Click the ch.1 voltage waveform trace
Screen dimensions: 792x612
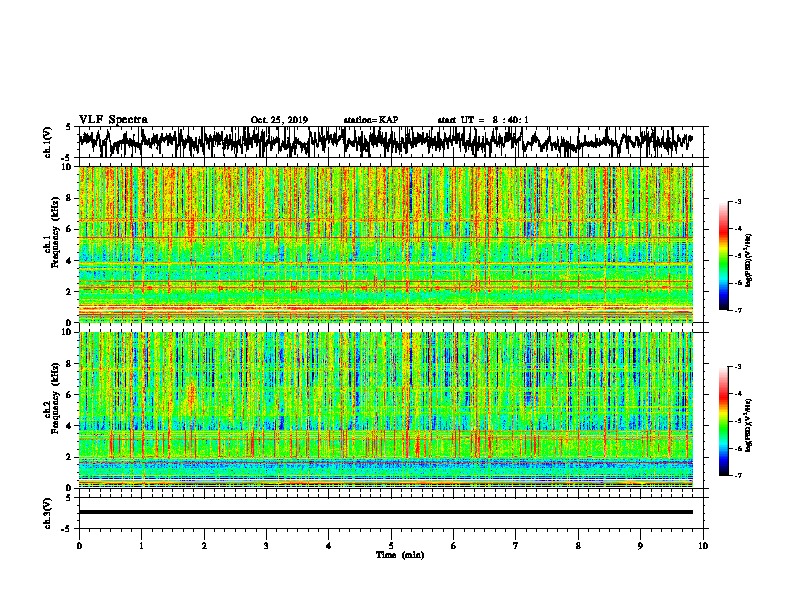pyautogui.click(x=385, y=142)
